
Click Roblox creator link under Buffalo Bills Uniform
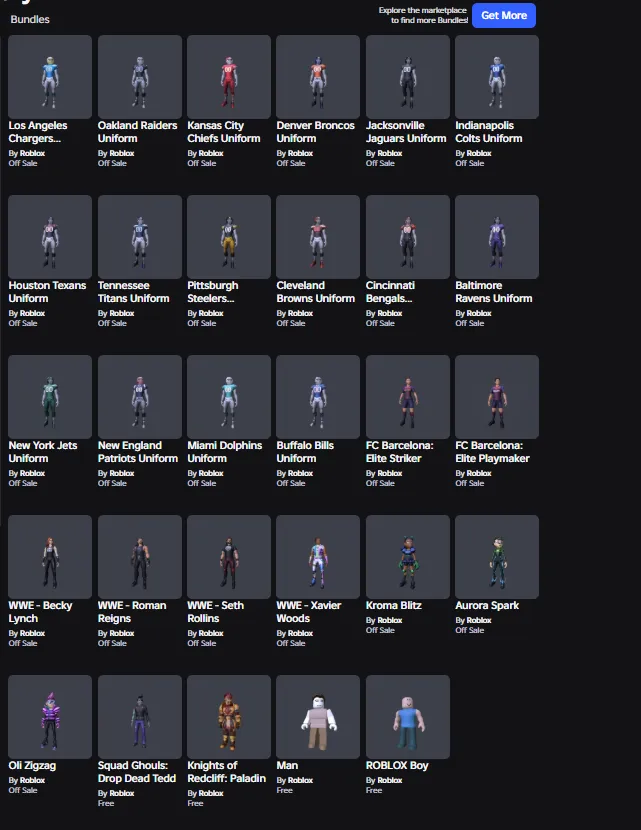(300, 473)
